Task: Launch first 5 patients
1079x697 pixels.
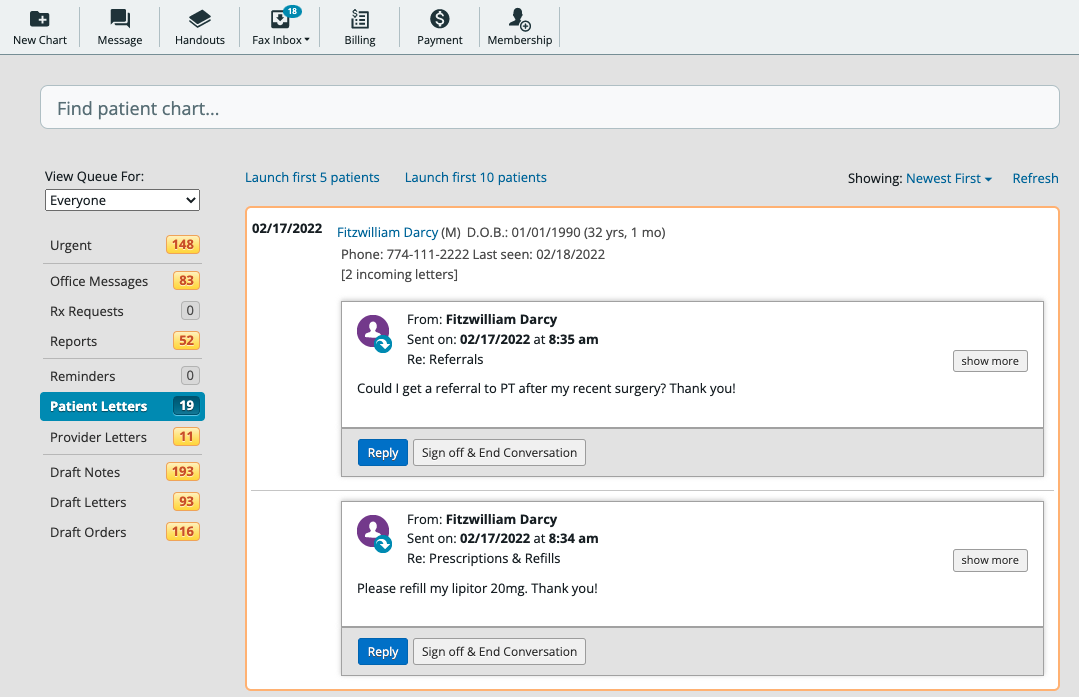Action: click(312, 177)
